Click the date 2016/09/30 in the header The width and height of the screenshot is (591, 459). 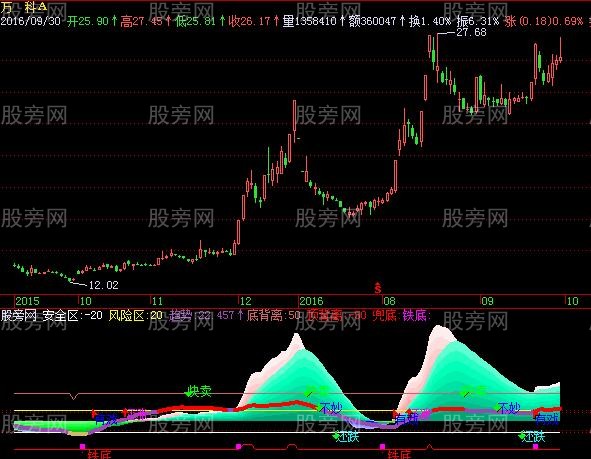pyautogui.click(x=31, y=21)
